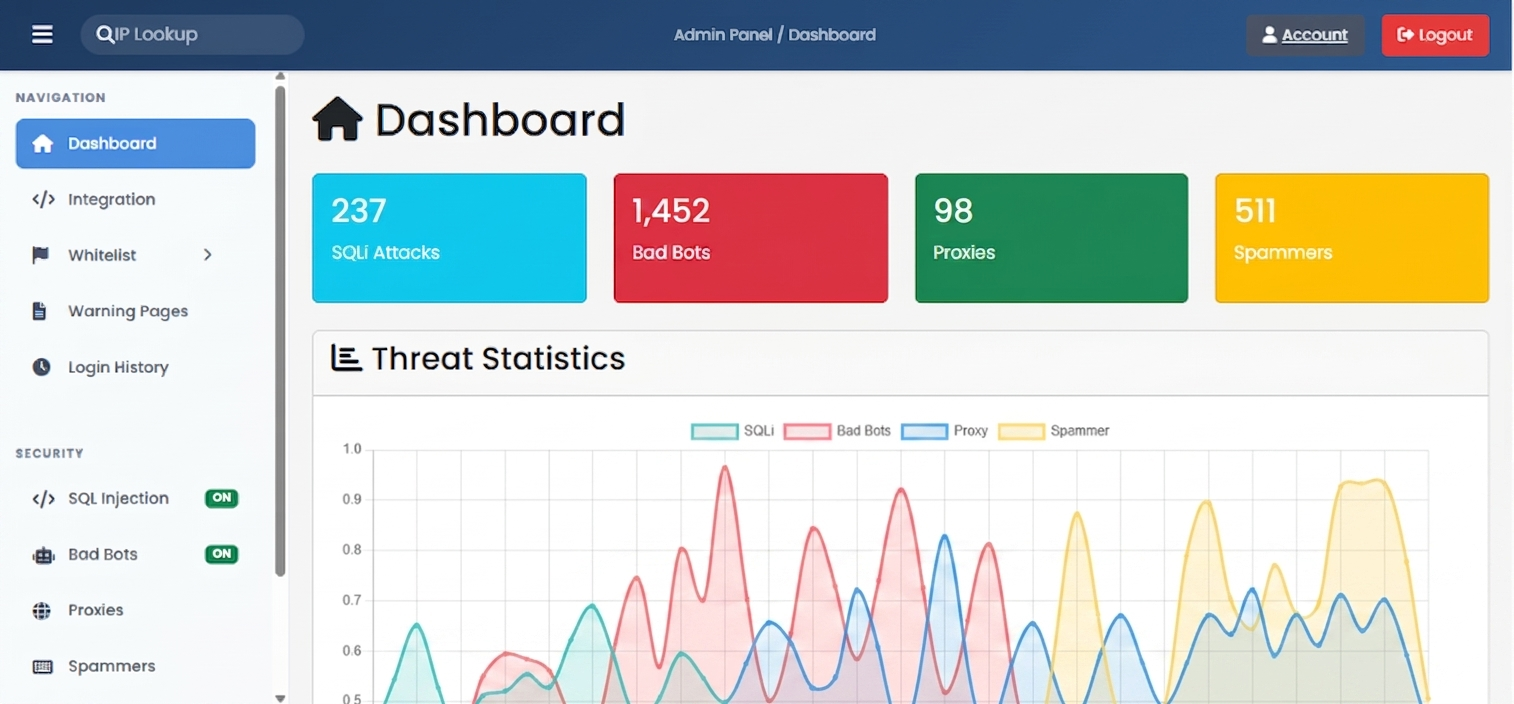The image size is (1514, 704).
Task: Click the Bad Bots robot icon
Action: [43, 555]
